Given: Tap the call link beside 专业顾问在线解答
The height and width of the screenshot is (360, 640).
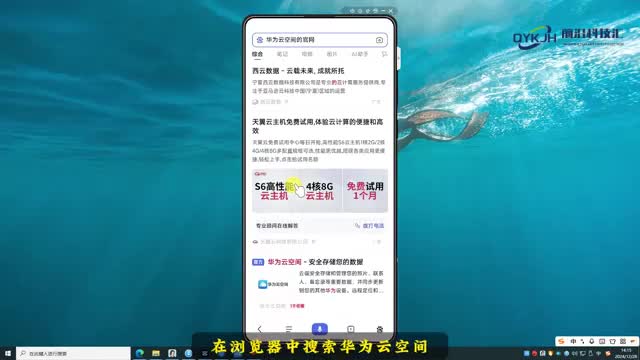Looking at the screenshot, I should [369, 226].
